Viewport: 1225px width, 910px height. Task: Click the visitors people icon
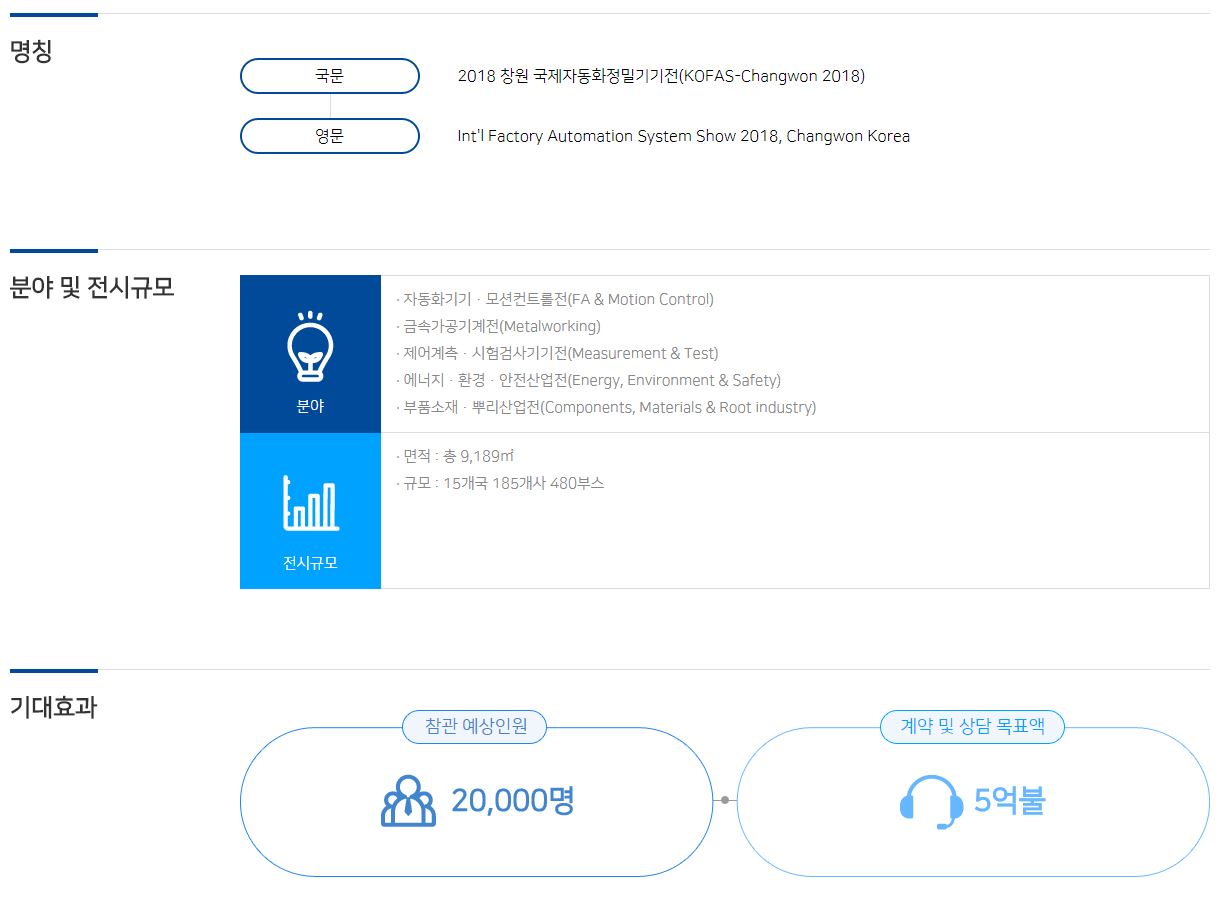pos(409,801)
